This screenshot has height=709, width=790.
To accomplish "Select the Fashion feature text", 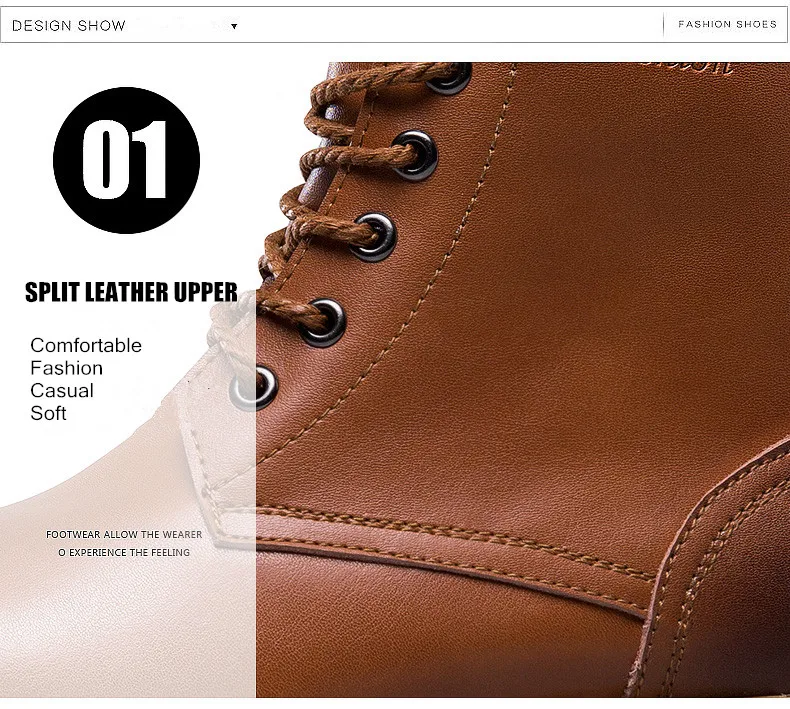I will click(x=67, y=368).
